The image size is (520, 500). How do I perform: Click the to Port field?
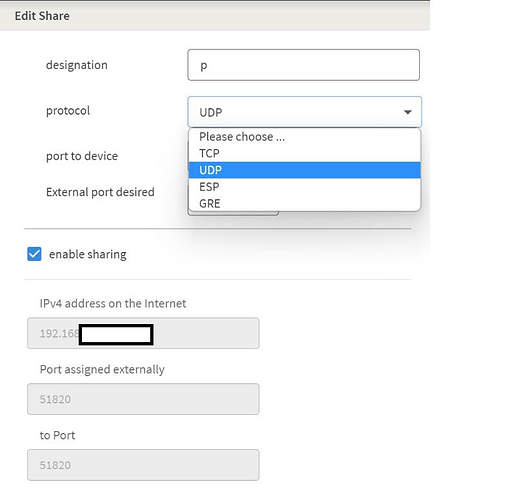click(x=143, y=465)
